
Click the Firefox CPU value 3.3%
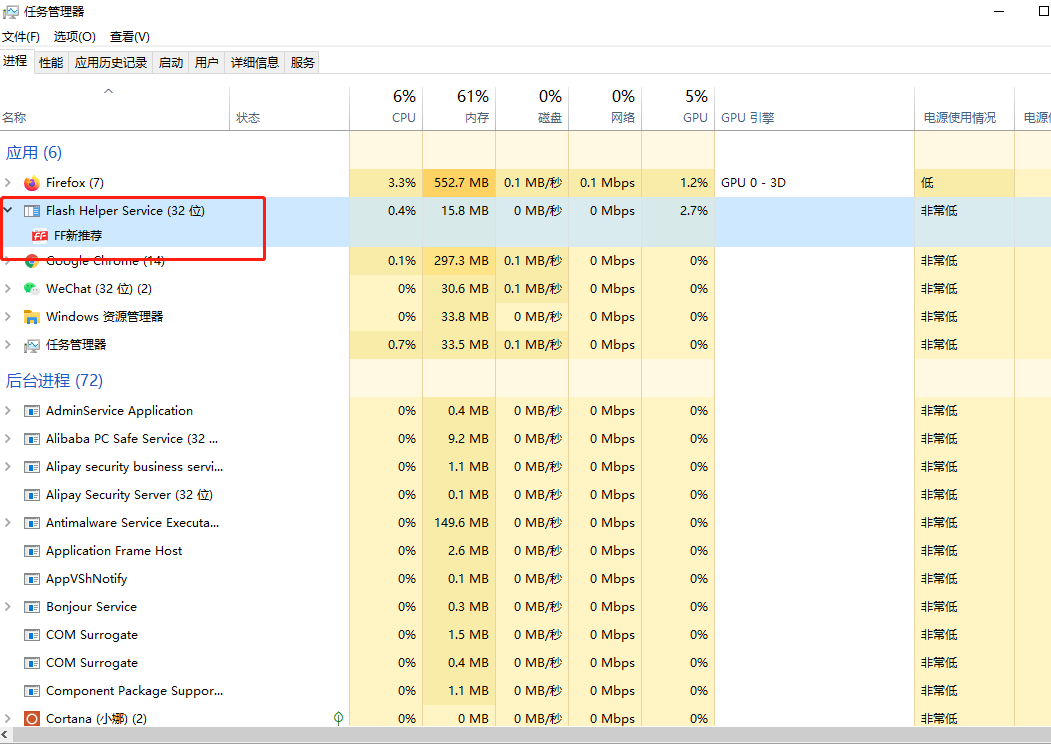402,183
